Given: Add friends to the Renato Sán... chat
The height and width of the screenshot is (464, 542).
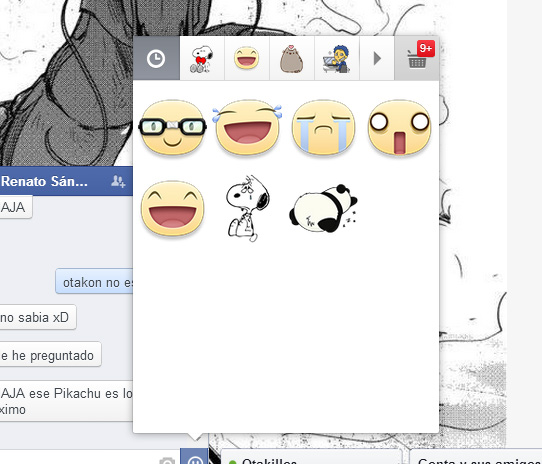Looking at the screenshot, I should point(118,181).
